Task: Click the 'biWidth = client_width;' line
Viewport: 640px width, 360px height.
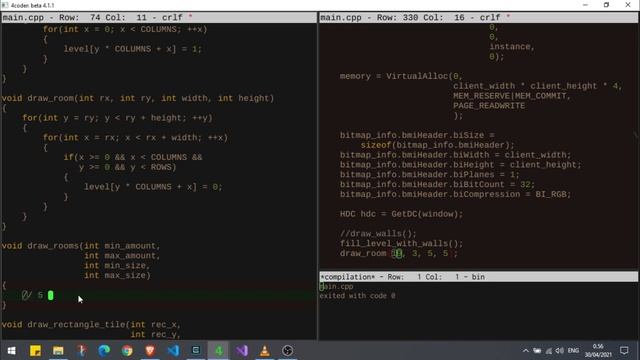Action: (456, 155)
